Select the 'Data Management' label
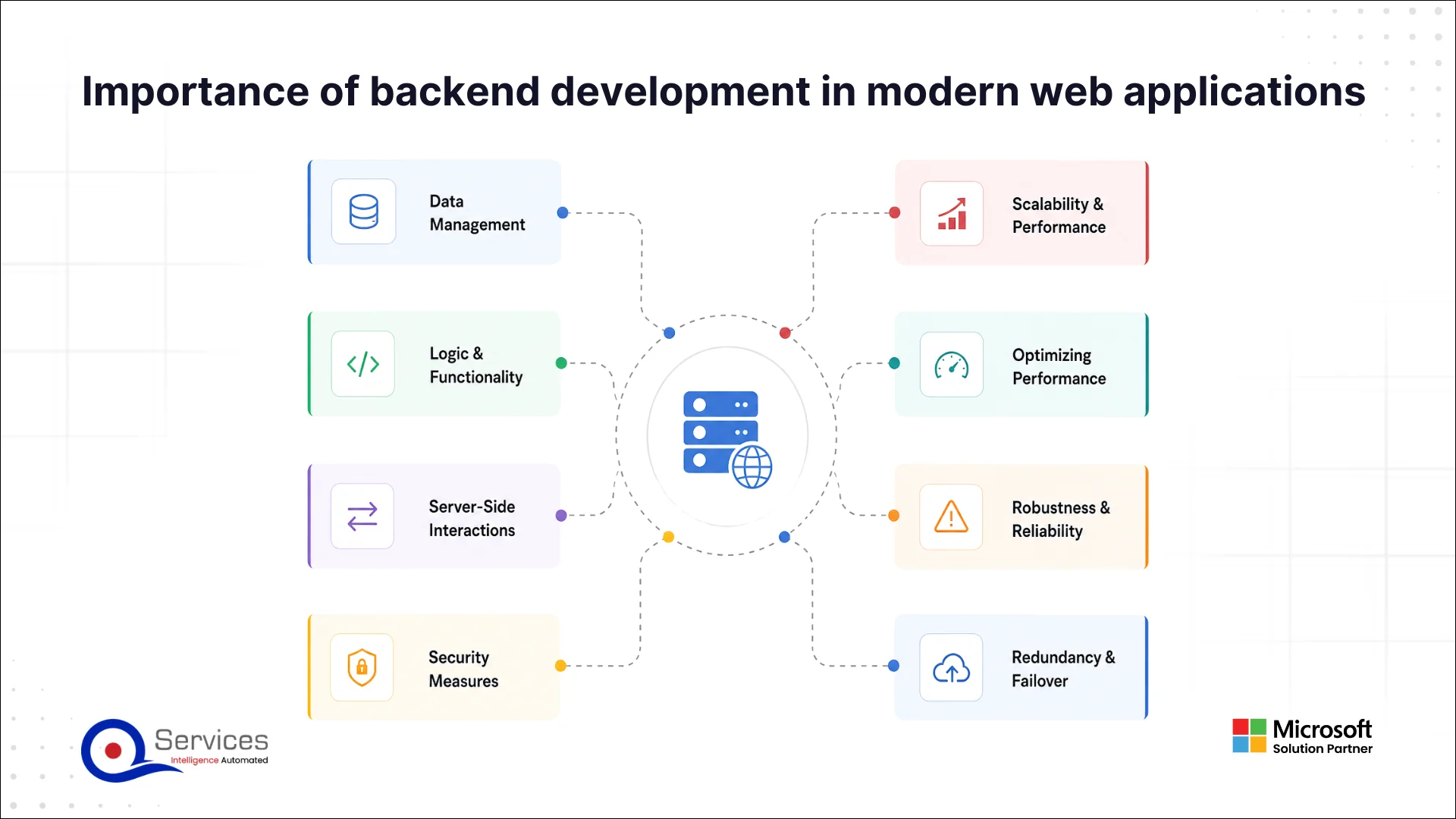Screen dimensions: 1456x819 (477, 213)
